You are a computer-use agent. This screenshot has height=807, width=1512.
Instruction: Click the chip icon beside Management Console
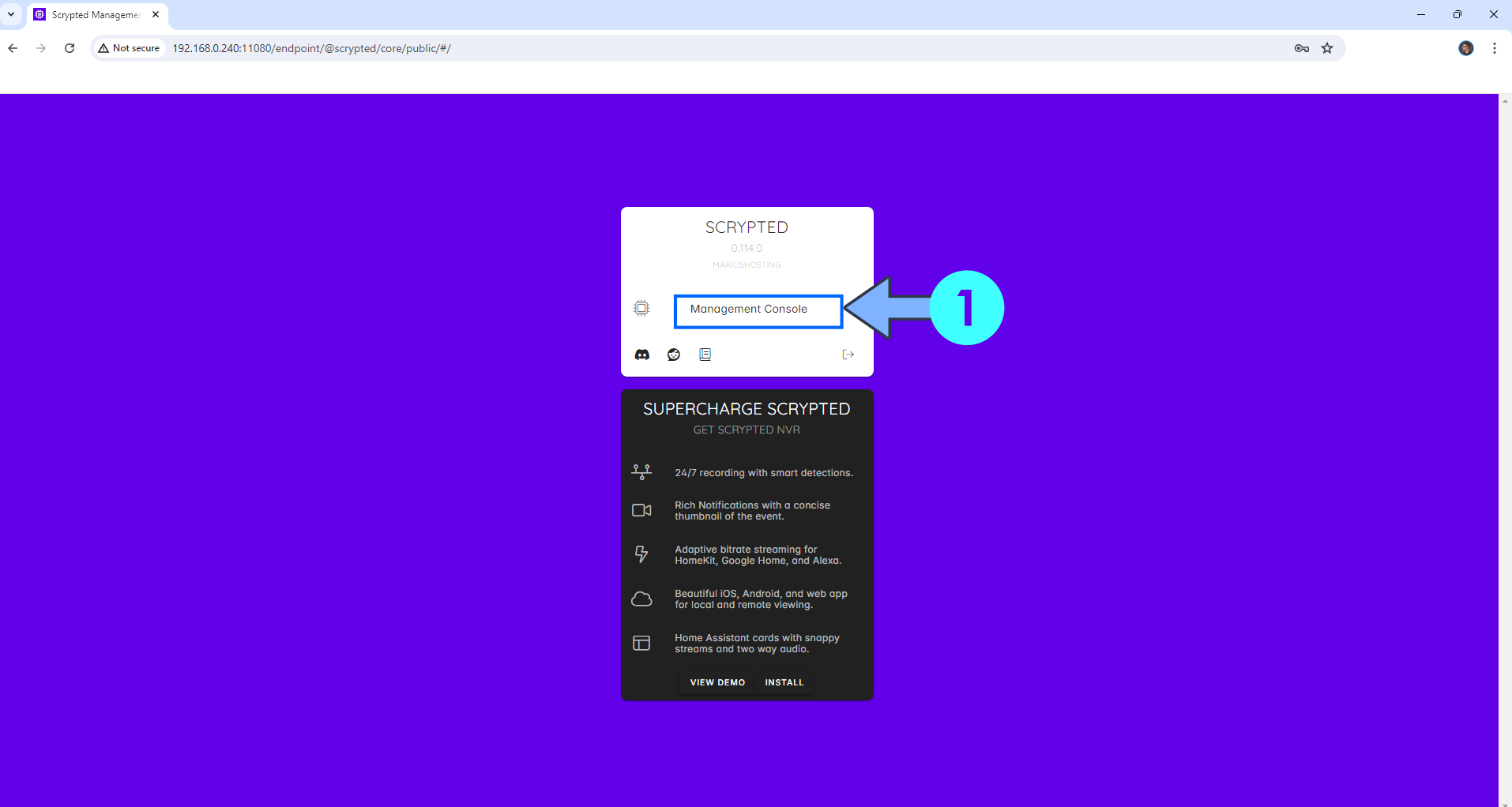(x=641, y=308)
